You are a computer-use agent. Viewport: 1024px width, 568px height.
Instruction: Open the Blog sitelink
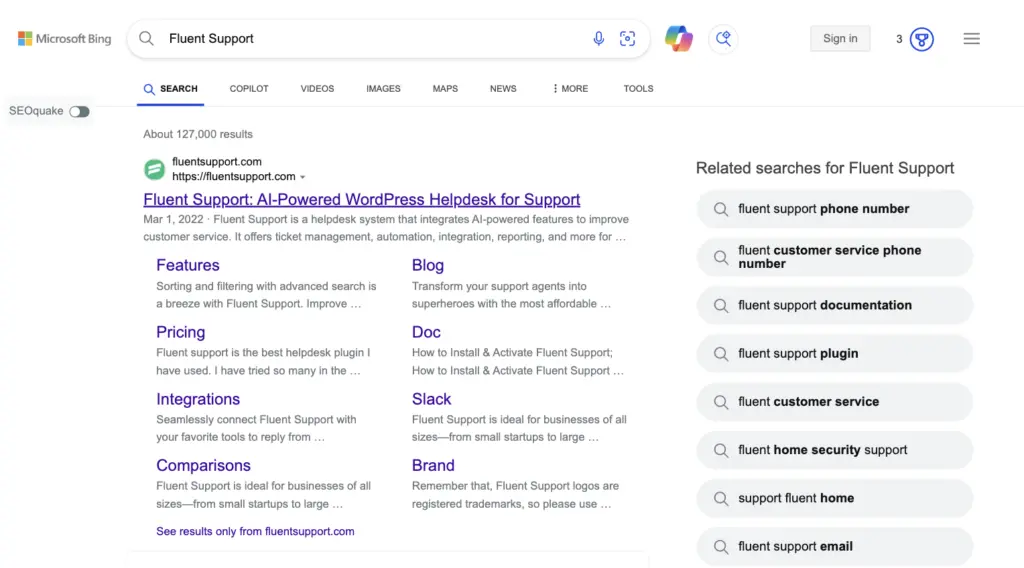428,265
